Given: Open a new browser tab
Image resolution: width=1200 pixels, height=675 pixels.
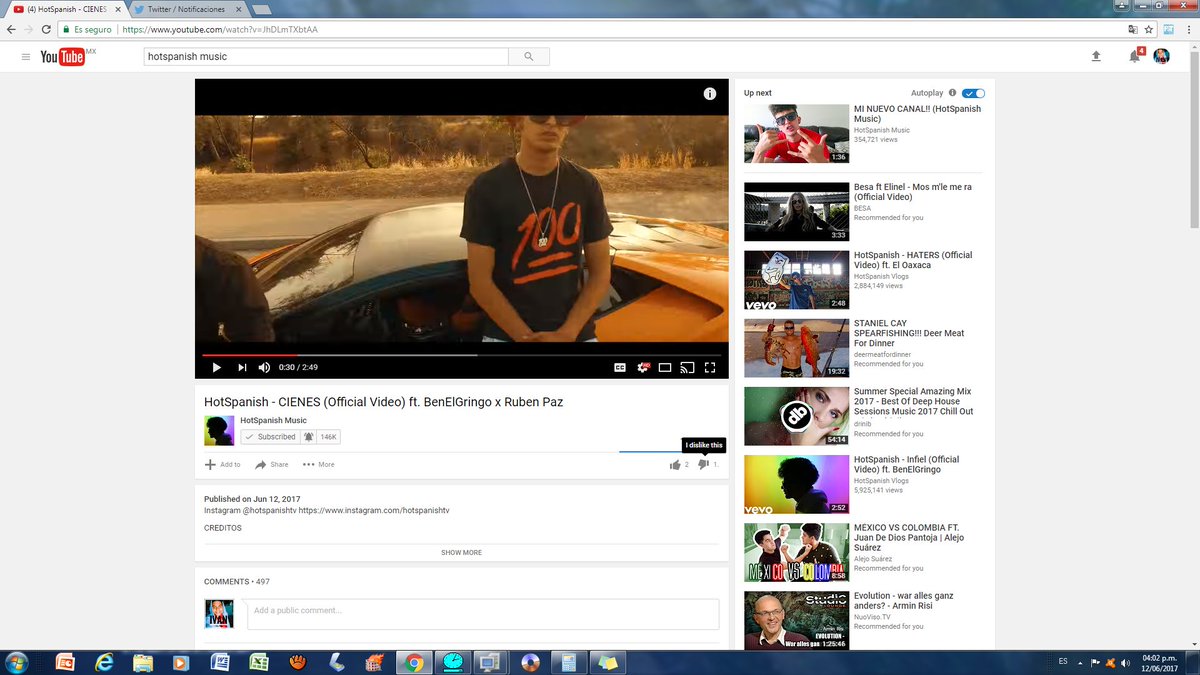Looking at the screenshot, I should point(262,10).
